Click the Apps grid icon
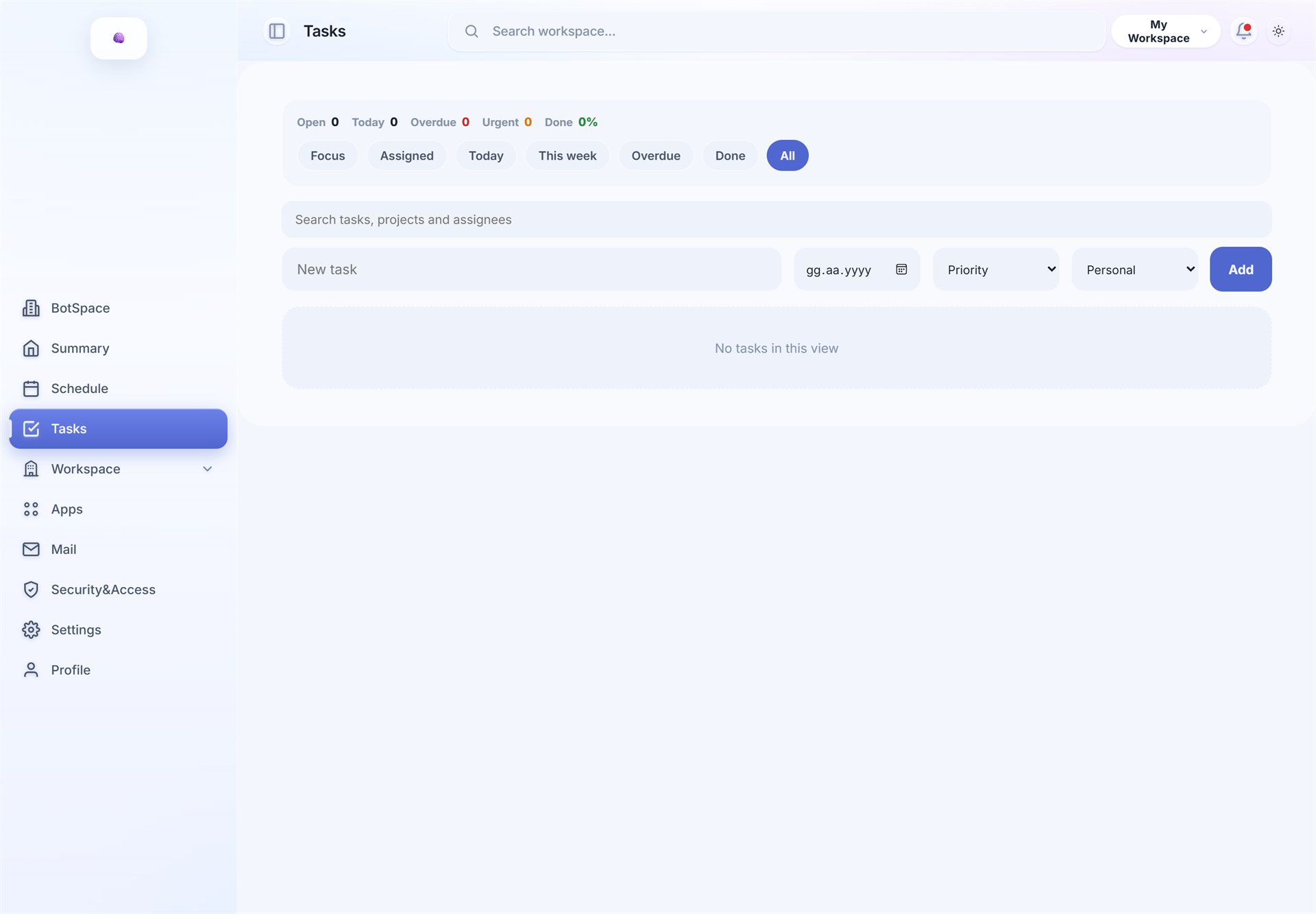The image size is (1316, 914). (x=31, y=509)
